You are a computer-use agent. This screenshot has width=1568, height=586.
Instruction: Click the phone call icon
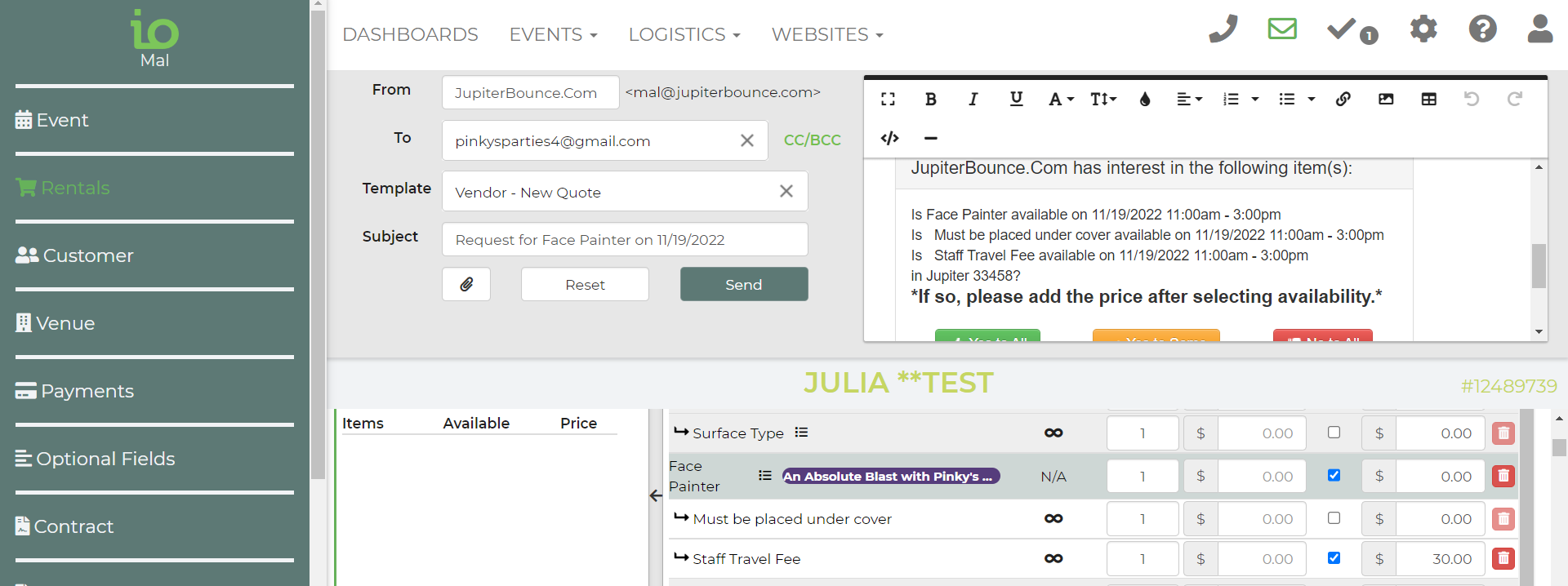pyautogui.click(x=1223, y=29)
